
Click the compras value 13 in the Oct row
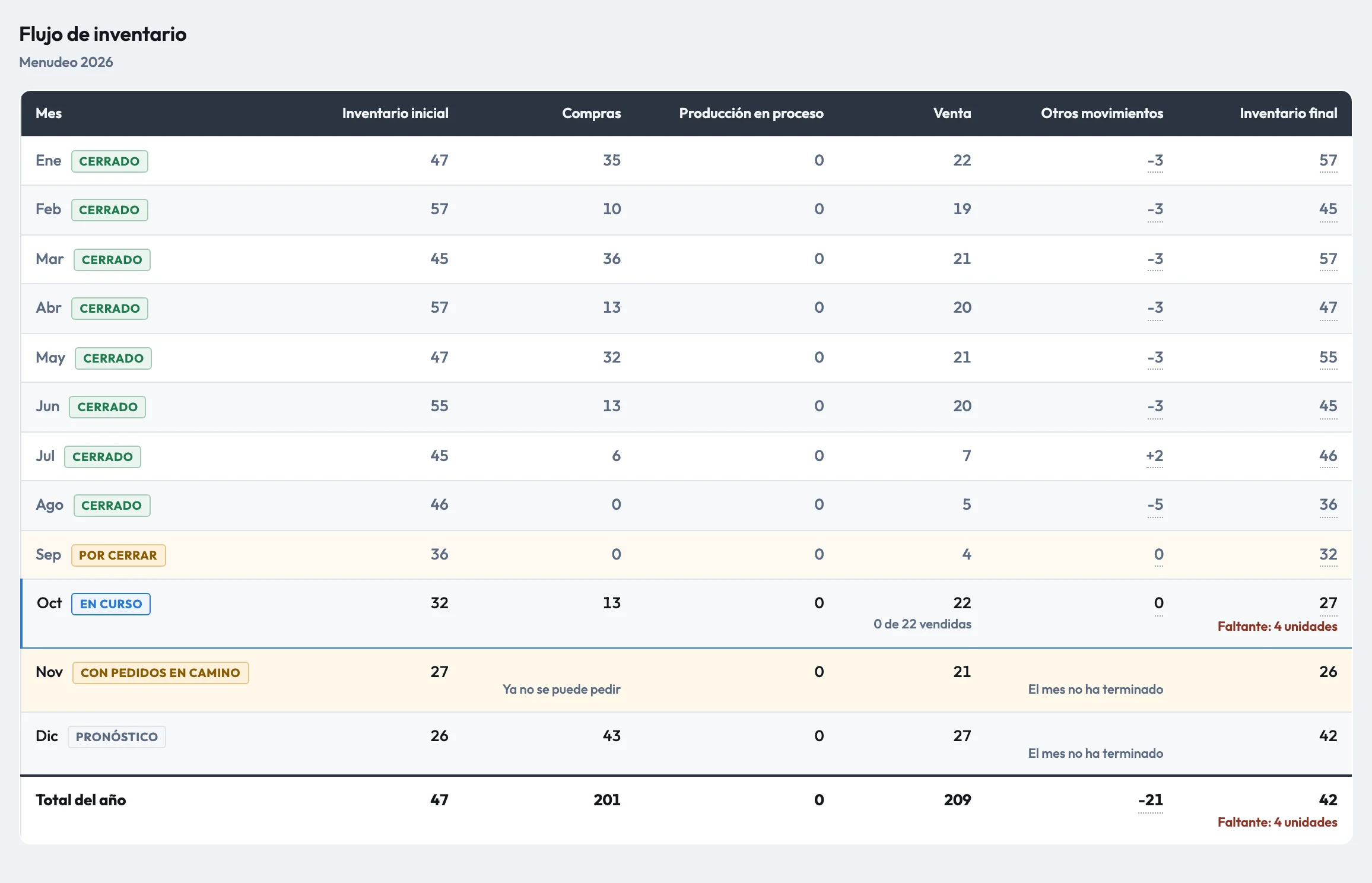click(612, 604)
